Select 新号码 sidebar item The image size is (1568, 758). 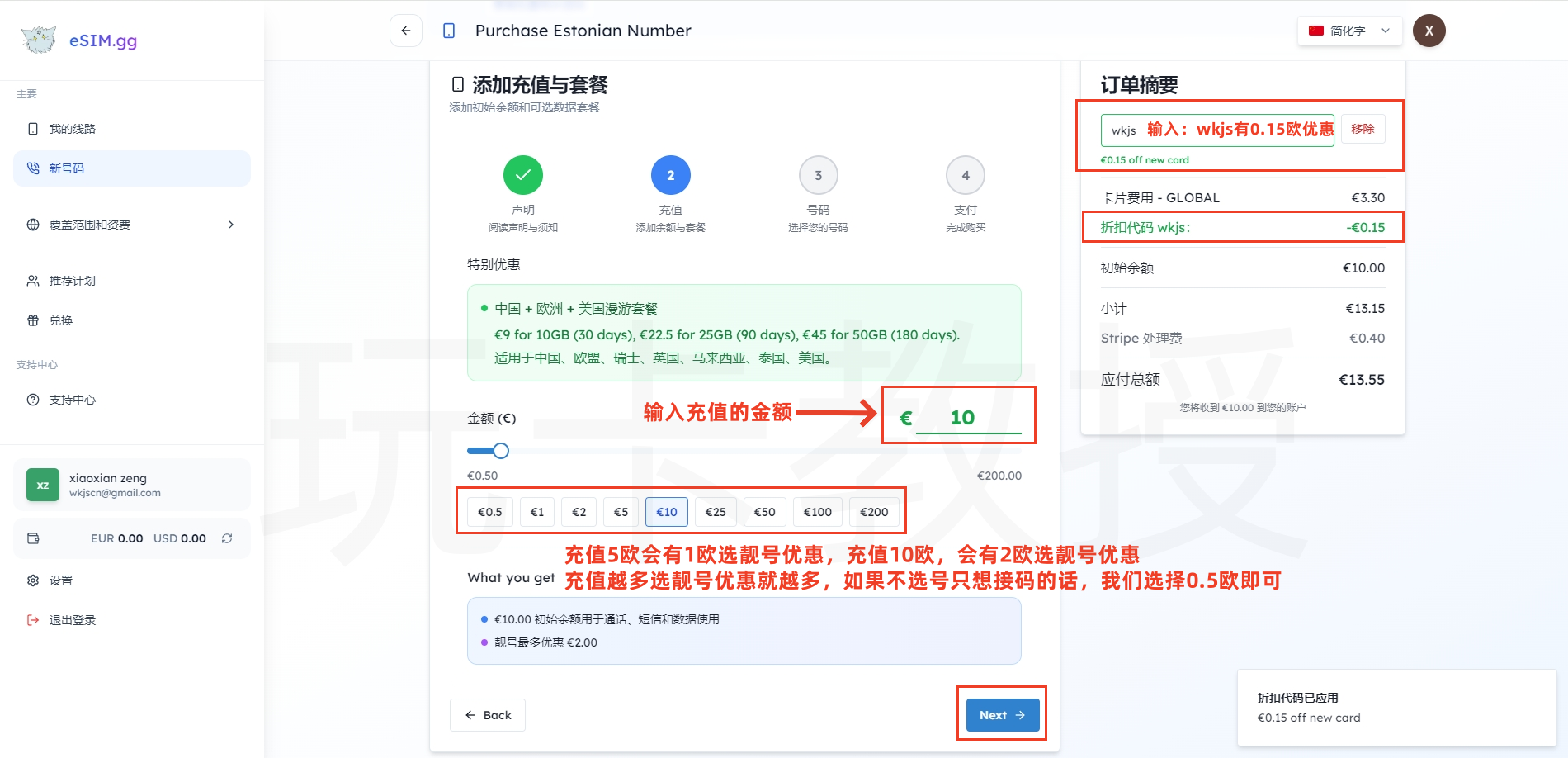click(132, 168)
